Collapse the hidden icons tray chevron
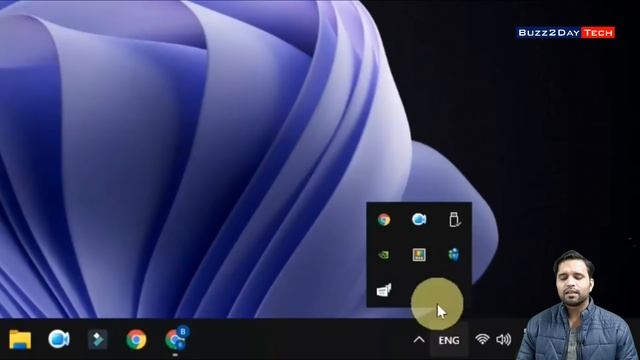Screen dimensions: 640x360 pyautogui.click(x=419, y=340)
